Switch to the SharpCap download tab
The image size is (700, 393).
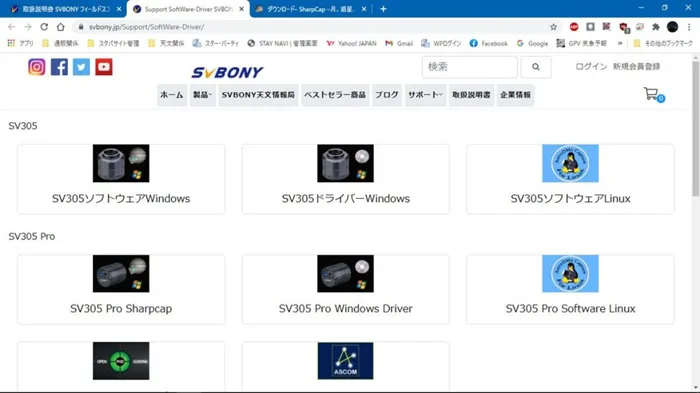[x=311, y=9]
